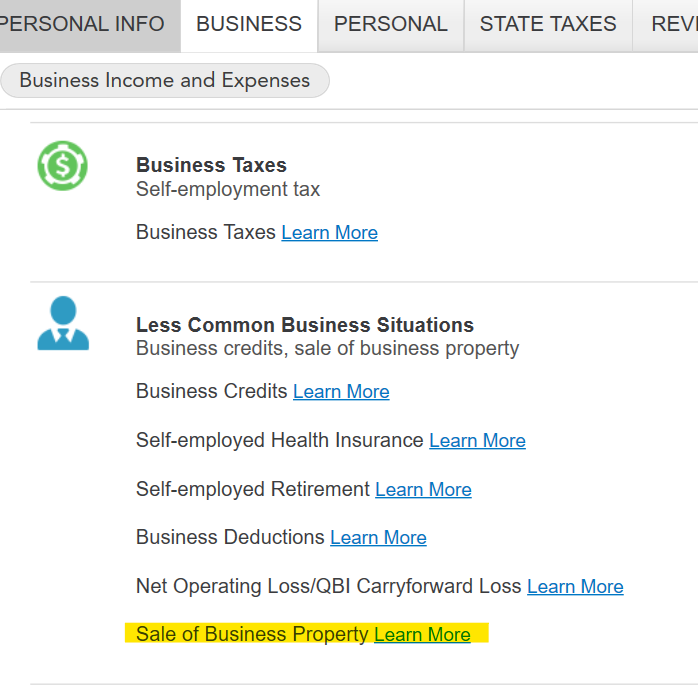
Task: Click the Sale of Business Property label
Action: click(252, 635)
